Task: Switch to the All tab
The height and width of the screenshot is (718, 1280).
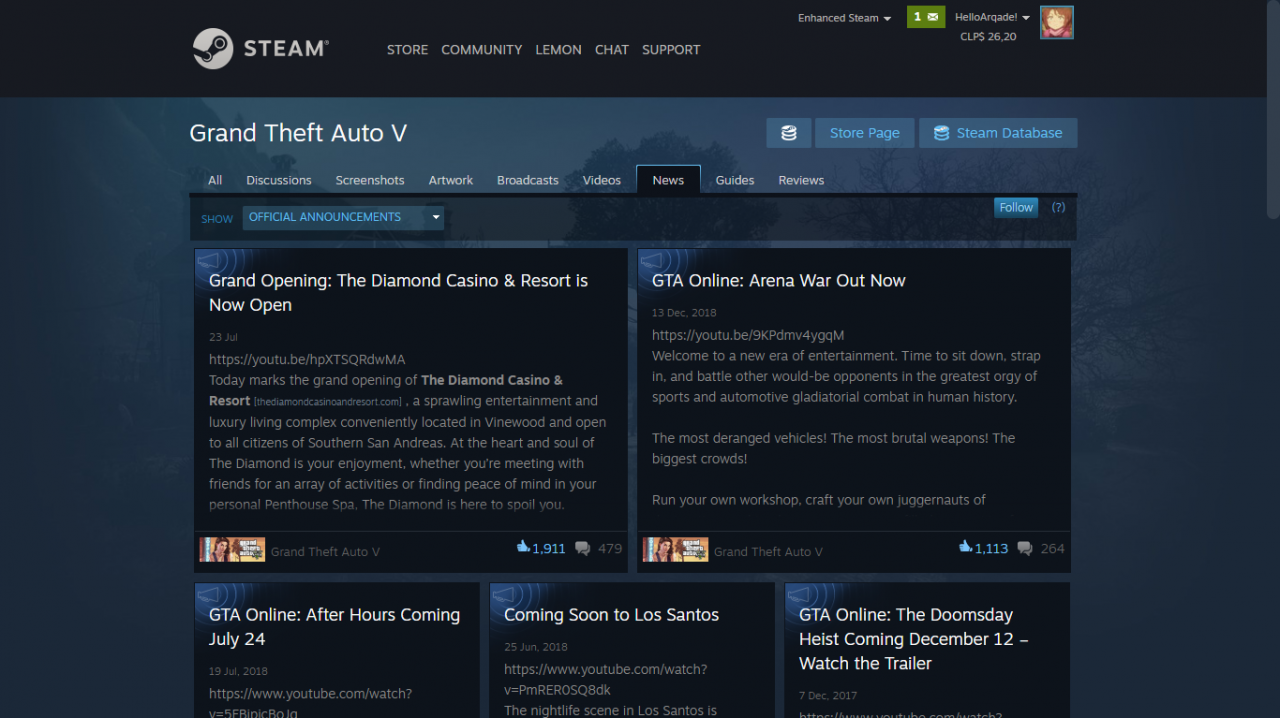Action: point(215,180)
